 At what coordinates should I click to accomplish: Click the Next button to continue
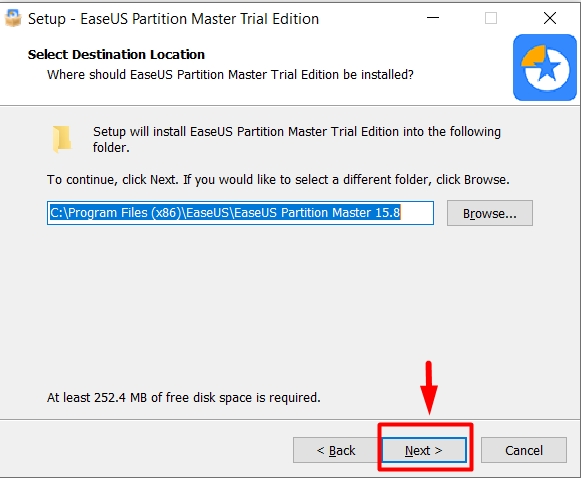[424, 450]
